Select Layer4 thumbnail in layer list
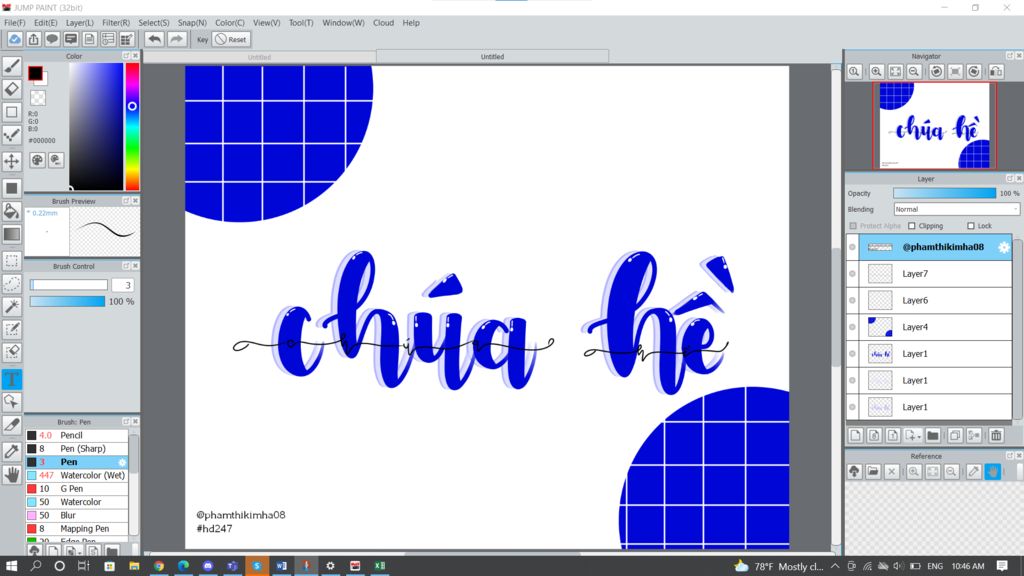 (880, 327)
